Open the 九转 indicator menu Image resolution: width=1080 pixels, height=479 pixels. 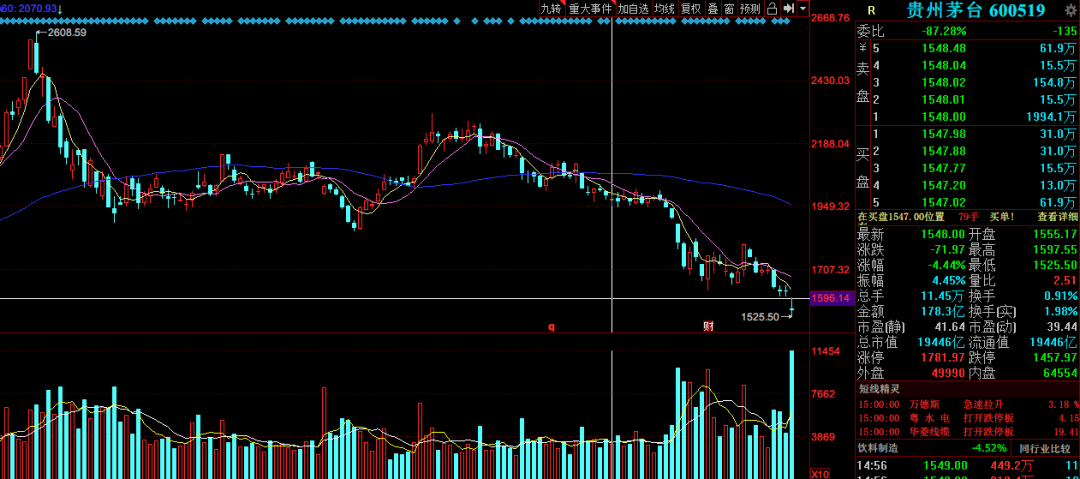point(551,8)
